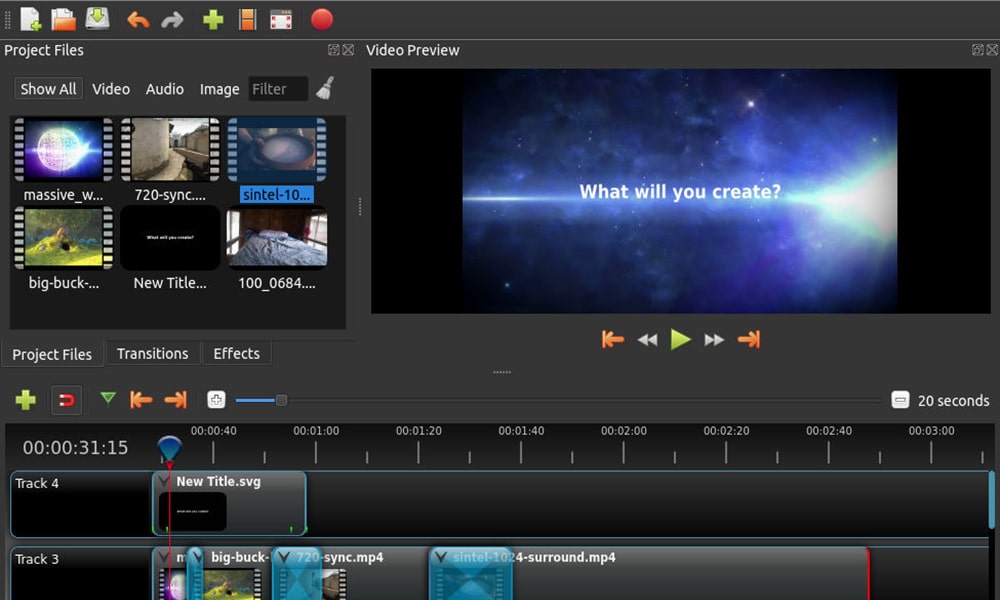Viewport: 1000px width, 600px height.
Task: Select the Show All filter button
Action: pos(48,89)
